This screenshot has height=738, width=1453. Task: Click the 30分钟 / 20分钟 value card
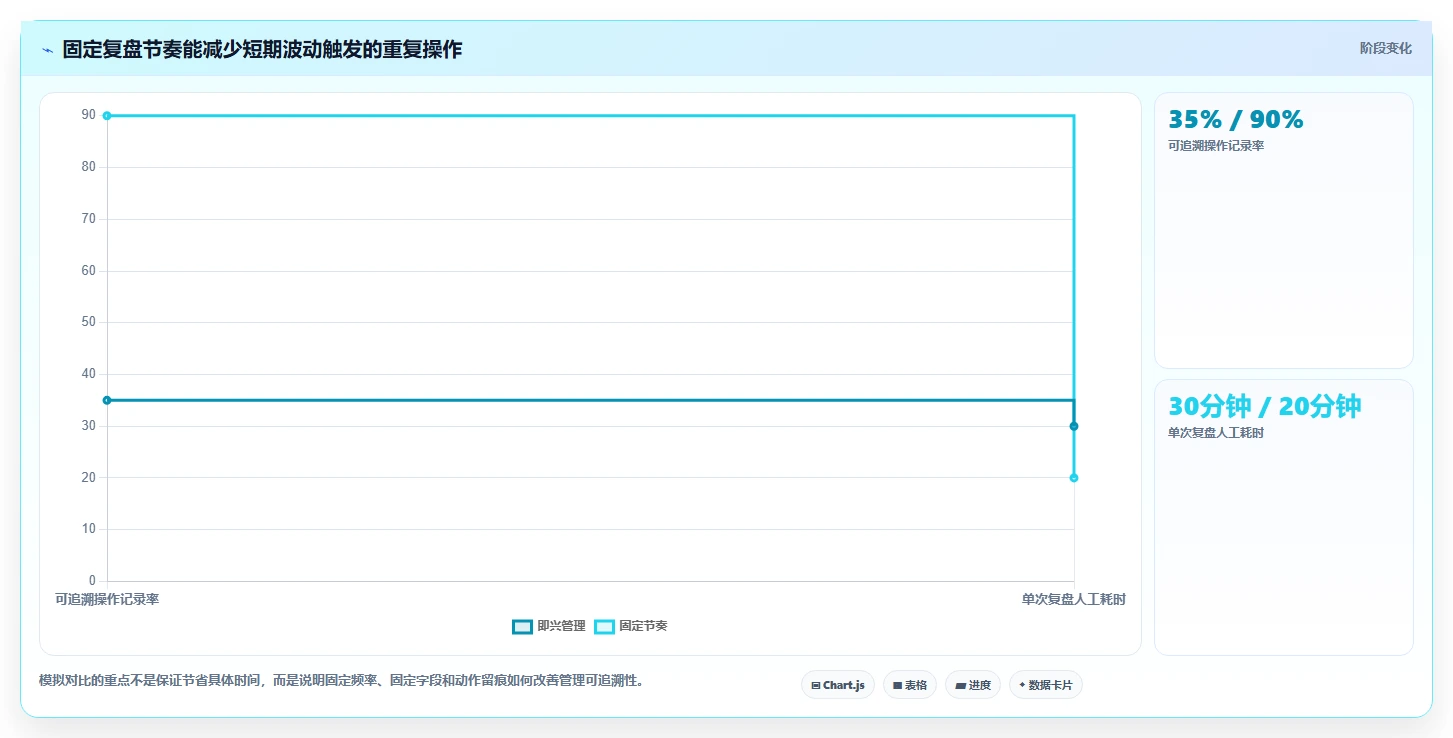pyautogui.click(x=1284, y=517)
